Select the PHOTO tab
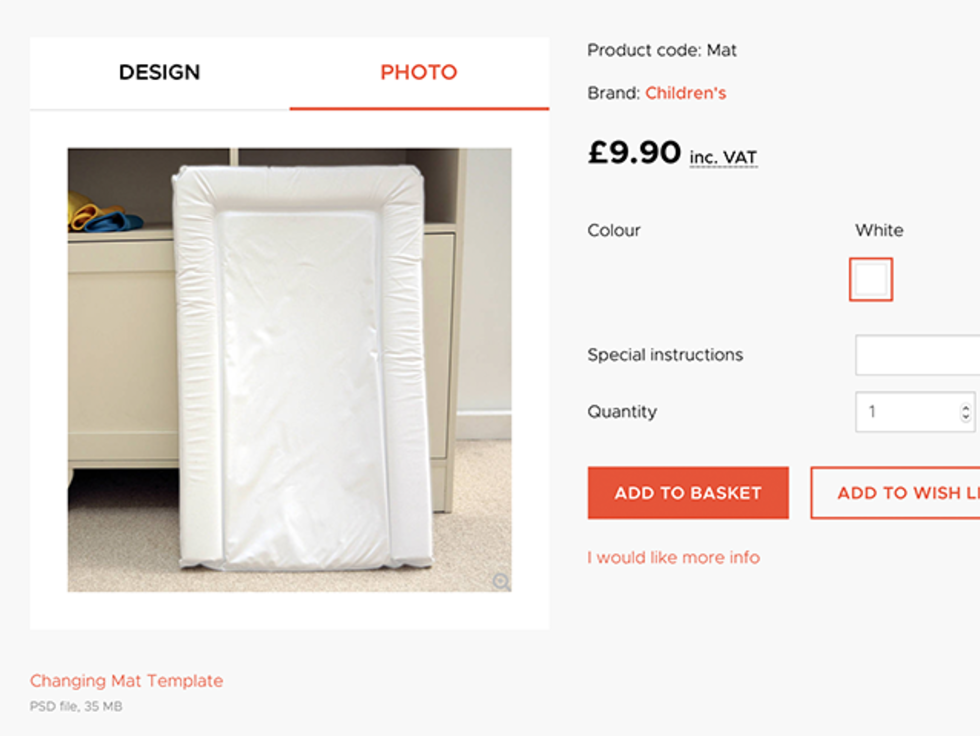Image resolution: width=980 pixels, height=736 pixels. pyautogui.click(x=419, y=73)
